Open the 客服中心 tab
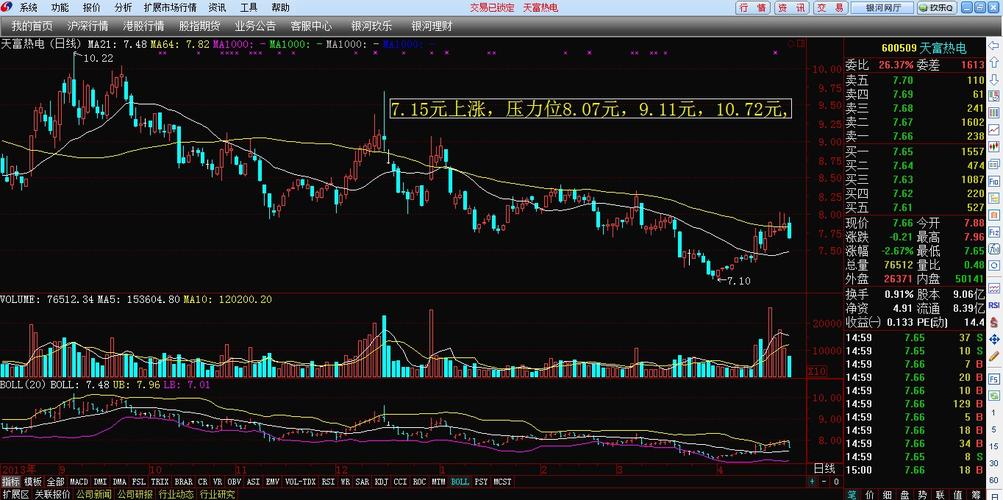Image resolution: width=1003 pixels, height=500 pixels. tap(311, 26)
